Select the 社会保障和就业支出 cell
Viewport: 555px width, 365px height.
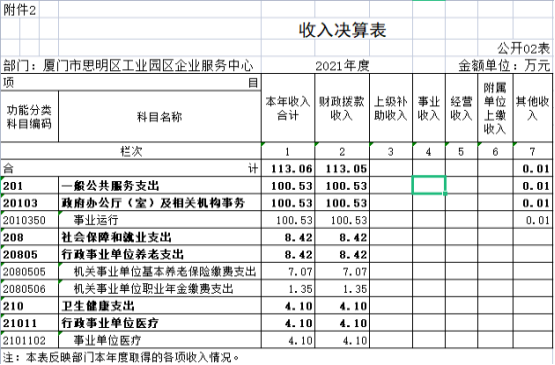click(x=160, y=237)
